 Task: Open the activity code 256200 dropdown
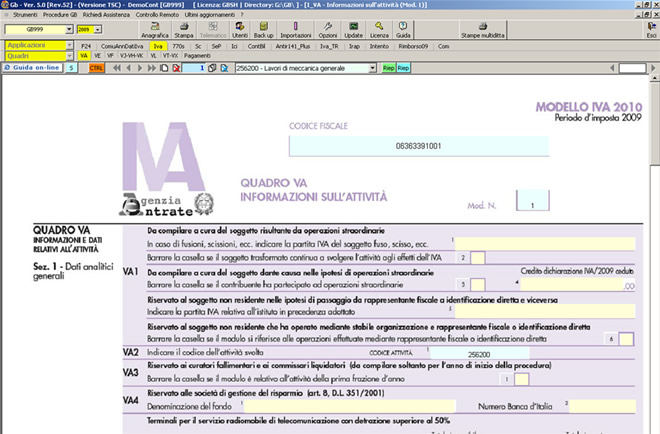click(x=373, y=68)
